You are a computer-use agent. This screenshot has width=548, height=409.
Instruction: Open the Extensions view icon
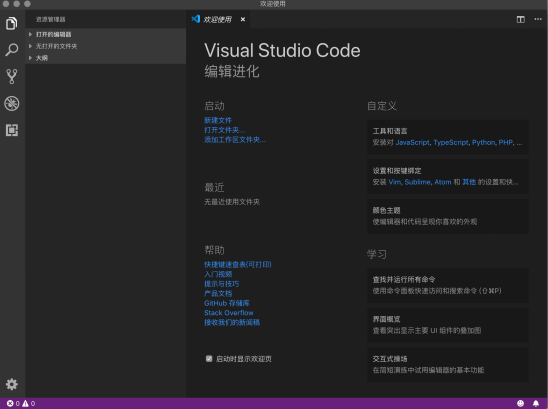(x=12, y=130)
